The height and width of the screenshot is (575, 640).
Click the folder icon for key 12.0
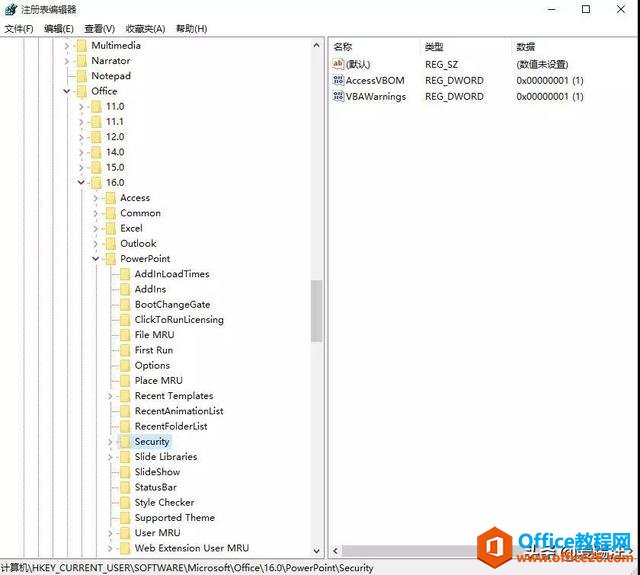[96, 137]
